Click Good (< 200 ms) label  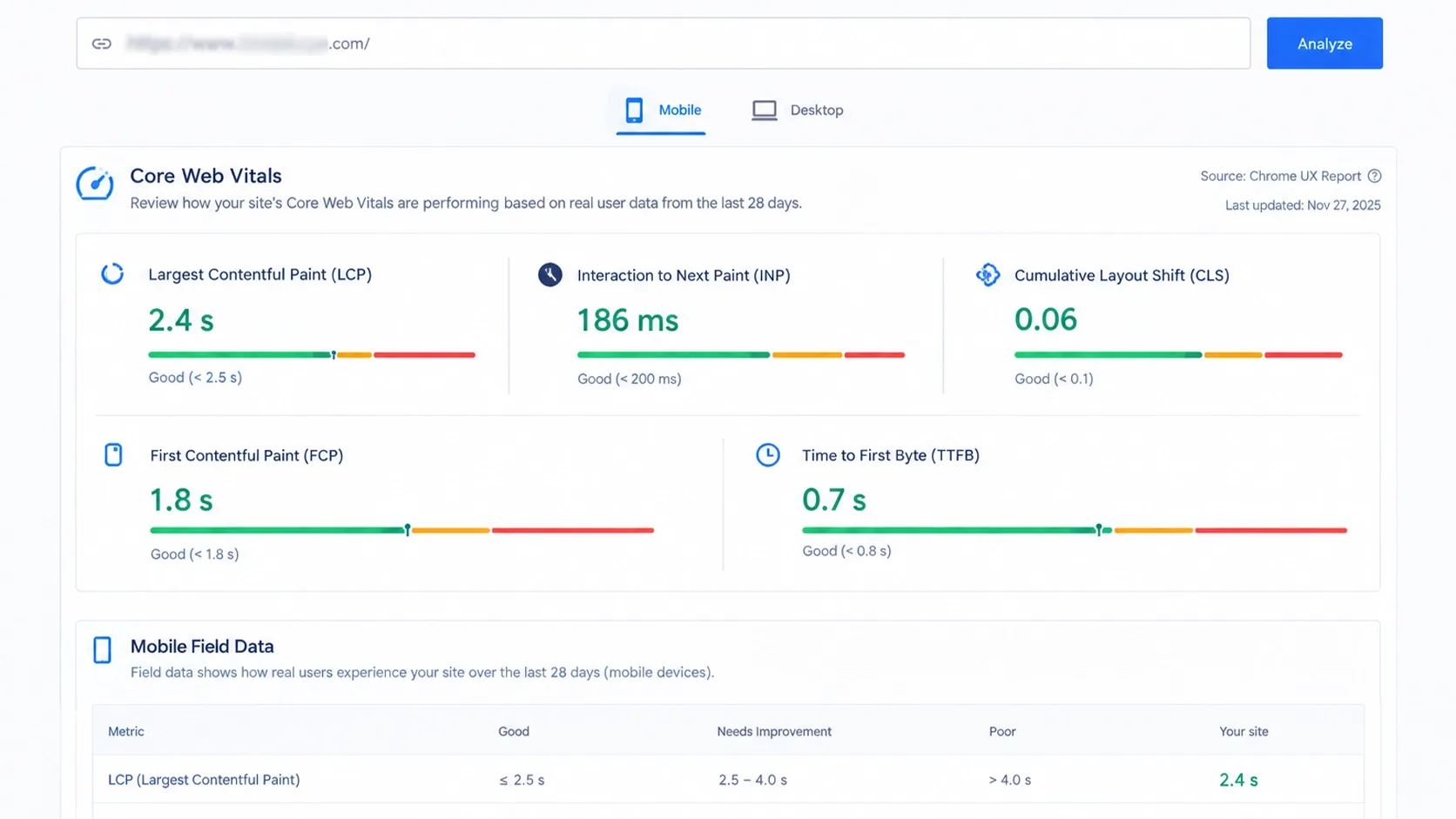pos(629,379)
